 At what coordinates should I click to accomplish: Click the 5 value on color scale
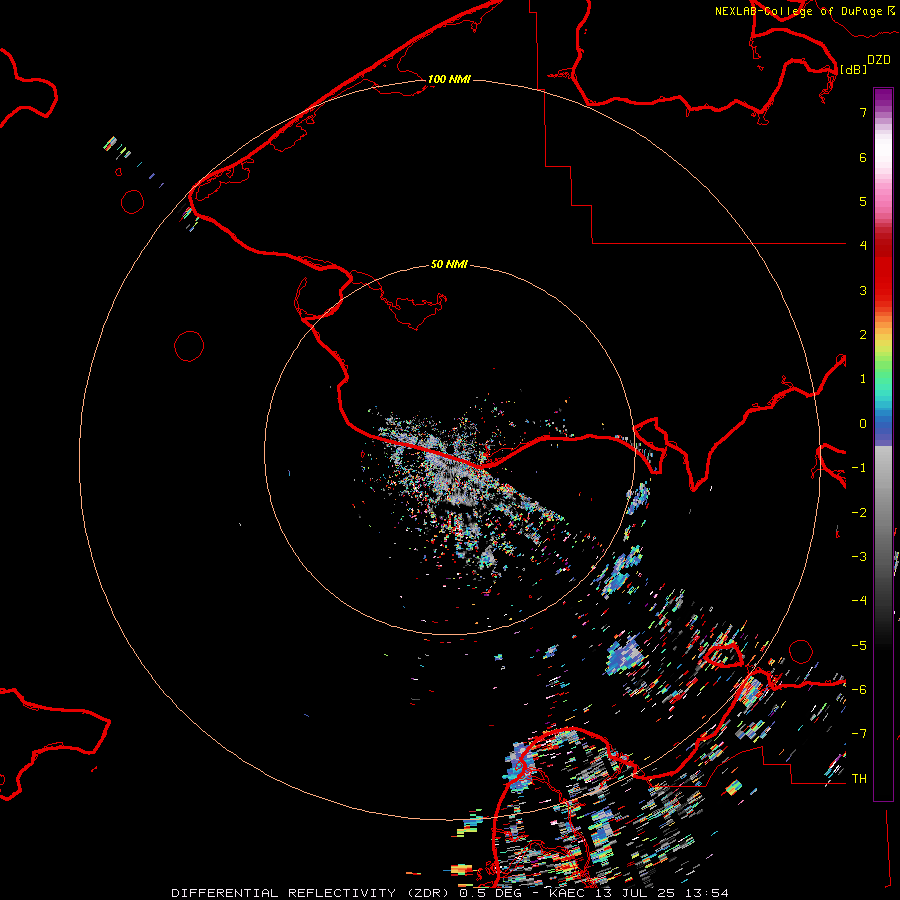[863, 201]
